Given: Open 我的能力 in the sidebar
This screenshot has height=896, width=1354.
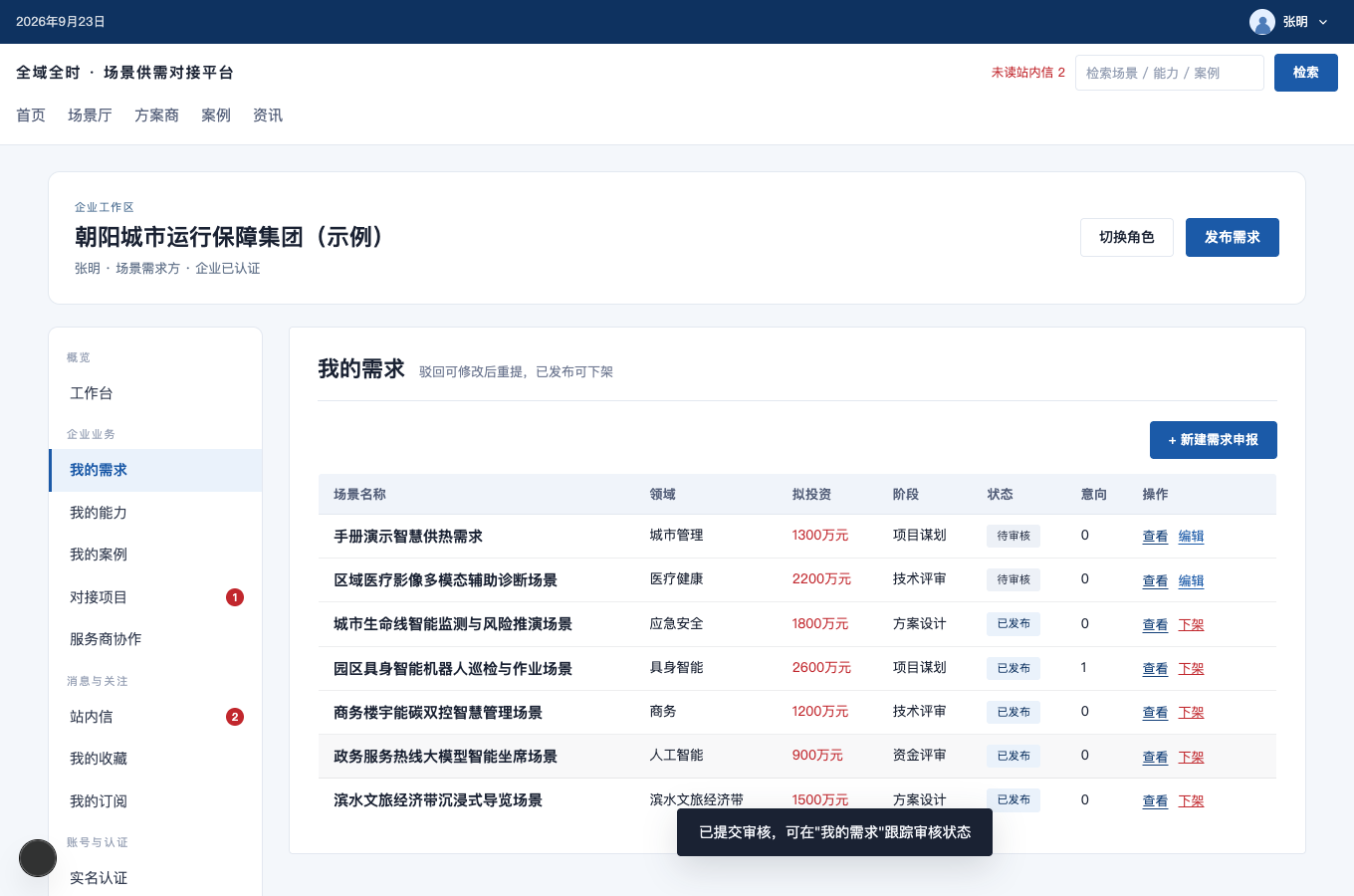Looking at the screenshot, I should [x=155, y=513].
